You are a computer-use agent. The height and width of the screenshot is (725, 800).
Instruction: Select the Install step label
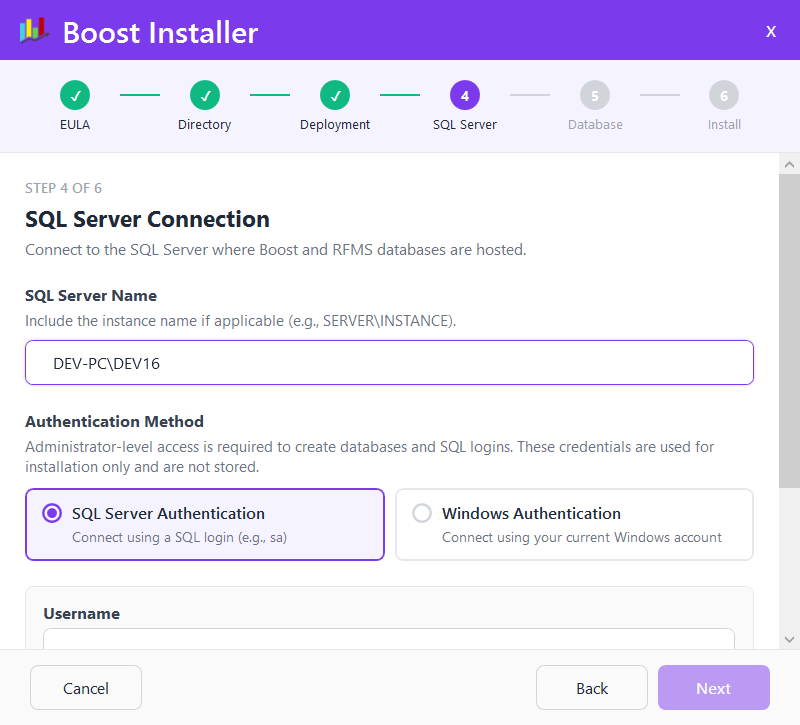tap(724, 124)
